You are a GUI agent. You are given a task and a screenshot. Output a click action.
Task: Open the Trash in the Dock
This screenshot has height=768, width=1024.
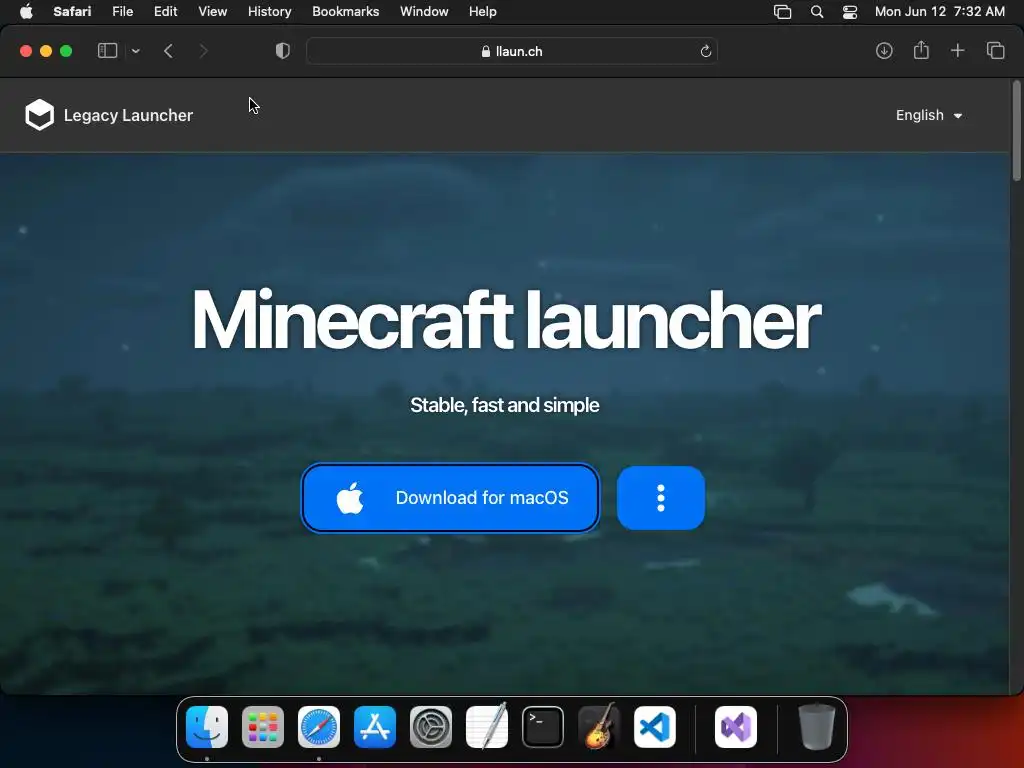(816, 727)
